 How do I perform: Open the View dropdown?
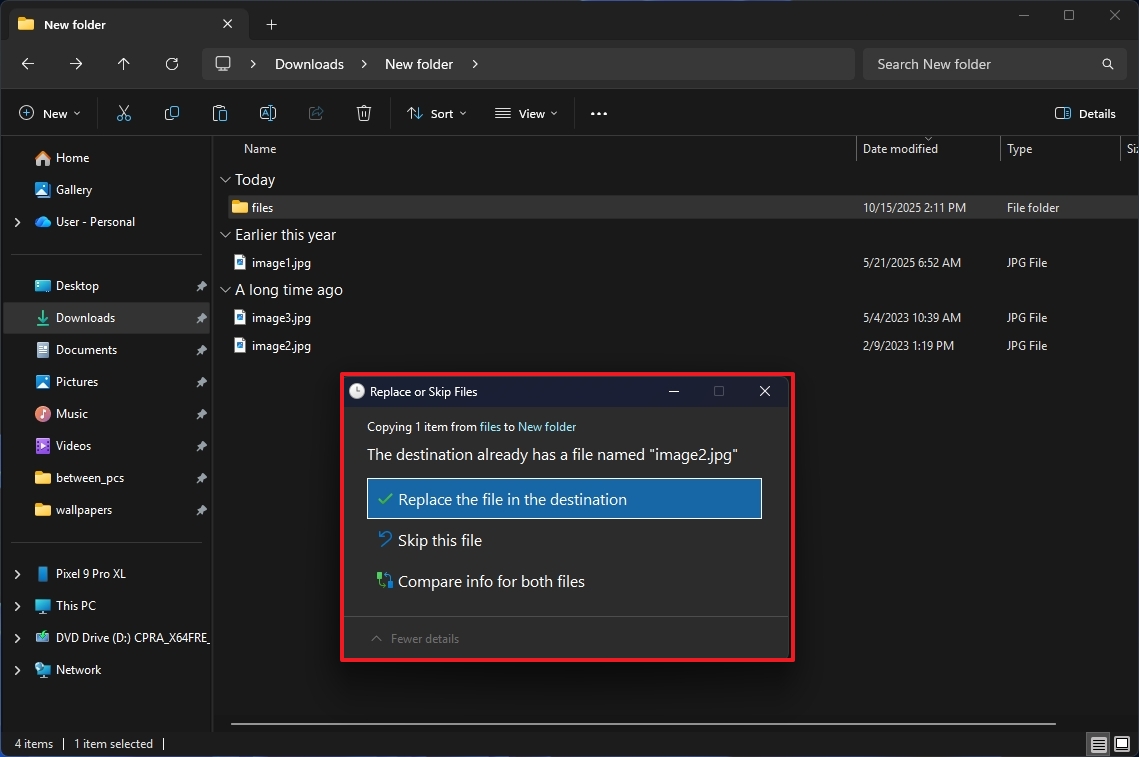coord(526,113)
